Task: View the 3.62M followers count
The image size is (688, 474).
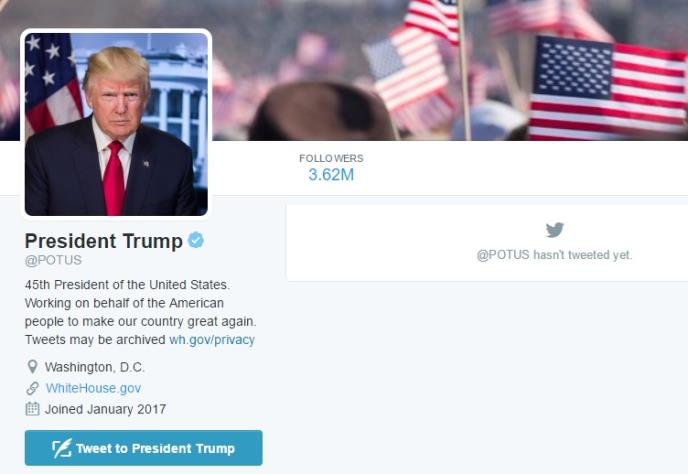Action: (331, 175)
